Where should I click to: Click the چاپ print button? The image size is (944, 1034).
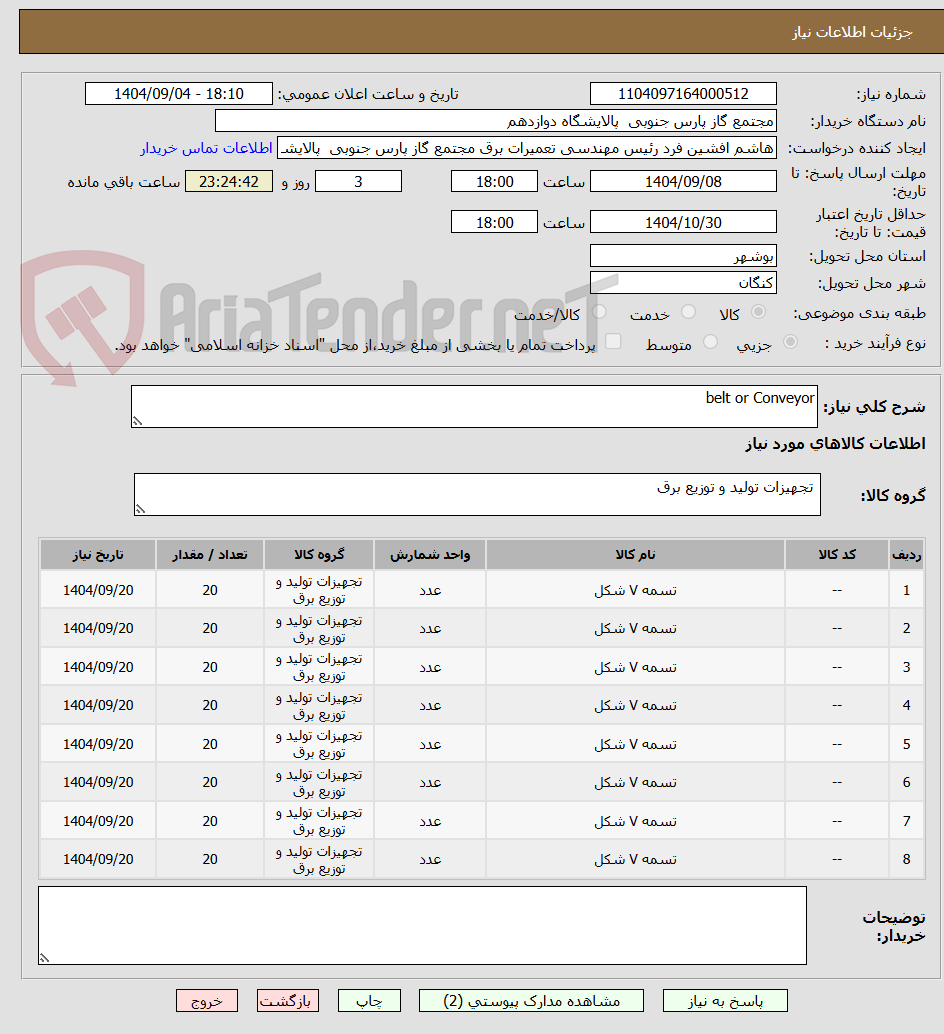(369, 1001)
